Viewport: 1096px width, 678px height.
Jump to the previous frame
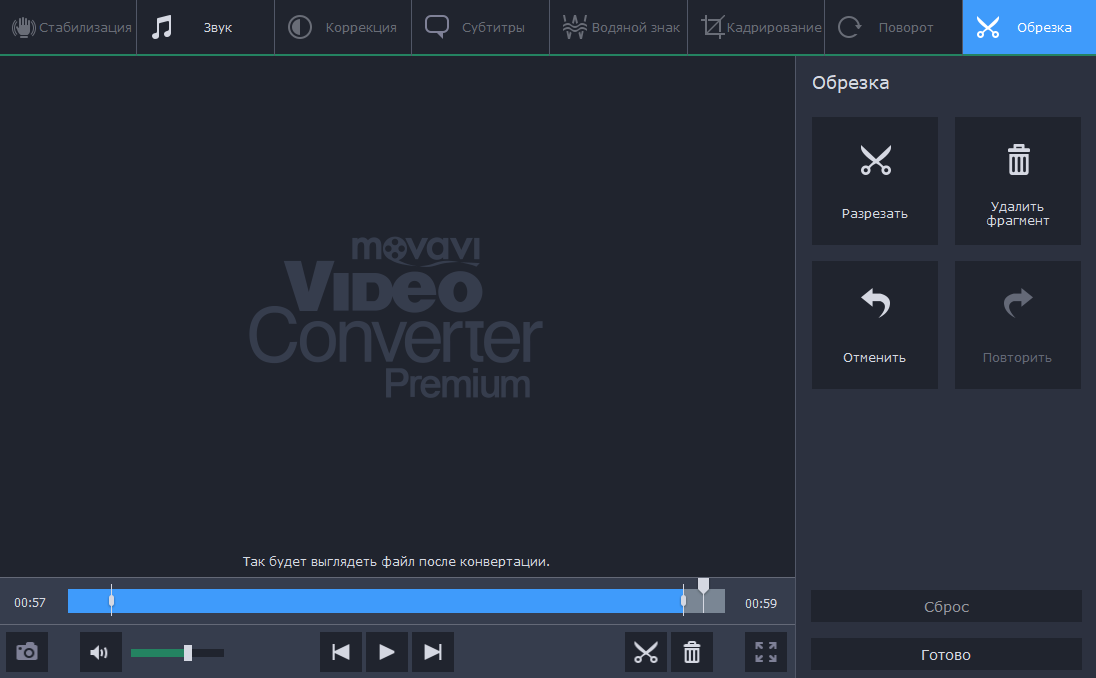pyautogui.click(x=341, y=652)
